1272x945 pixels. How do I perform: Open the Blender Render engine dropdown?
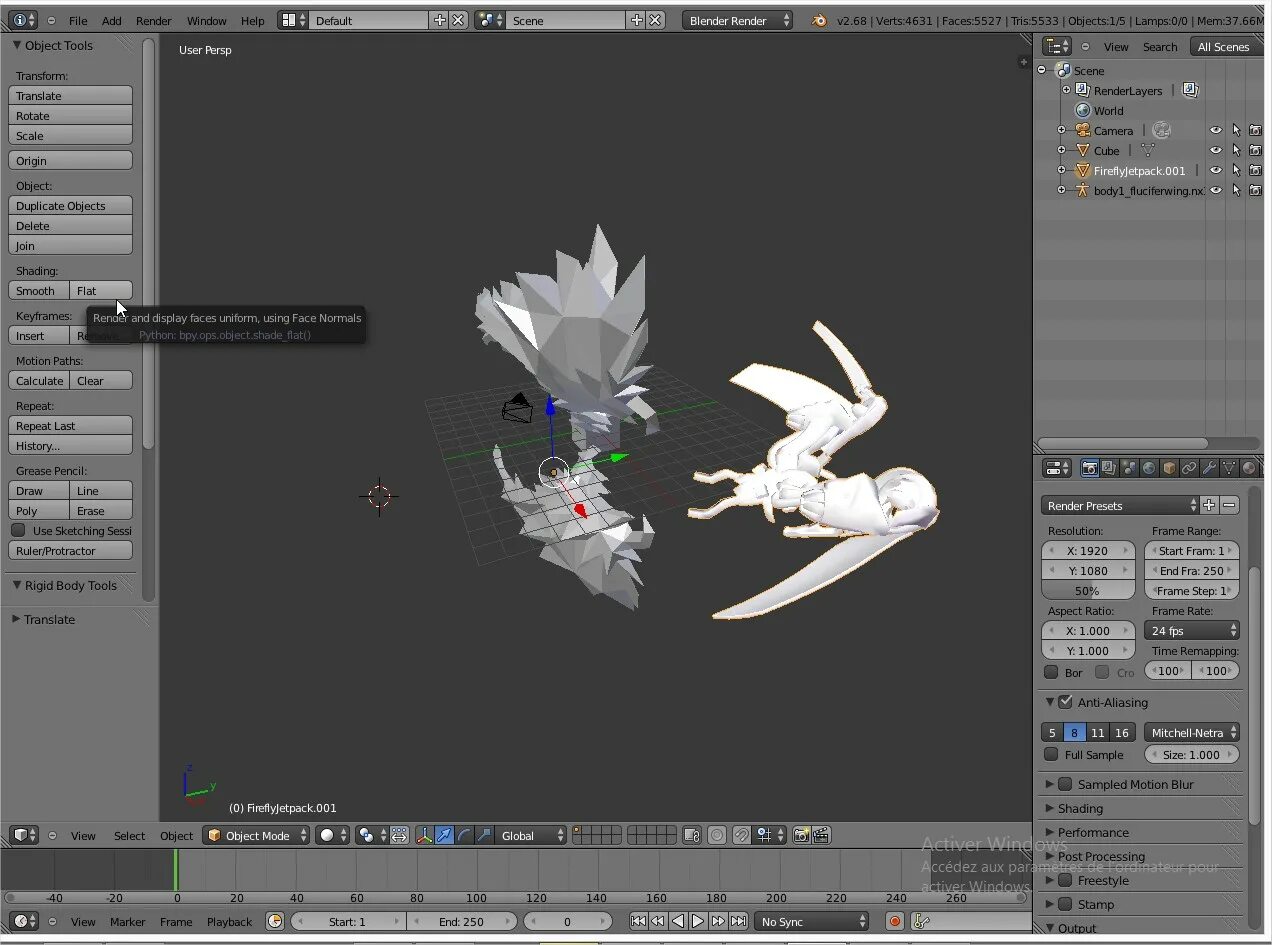click(738, 20)
